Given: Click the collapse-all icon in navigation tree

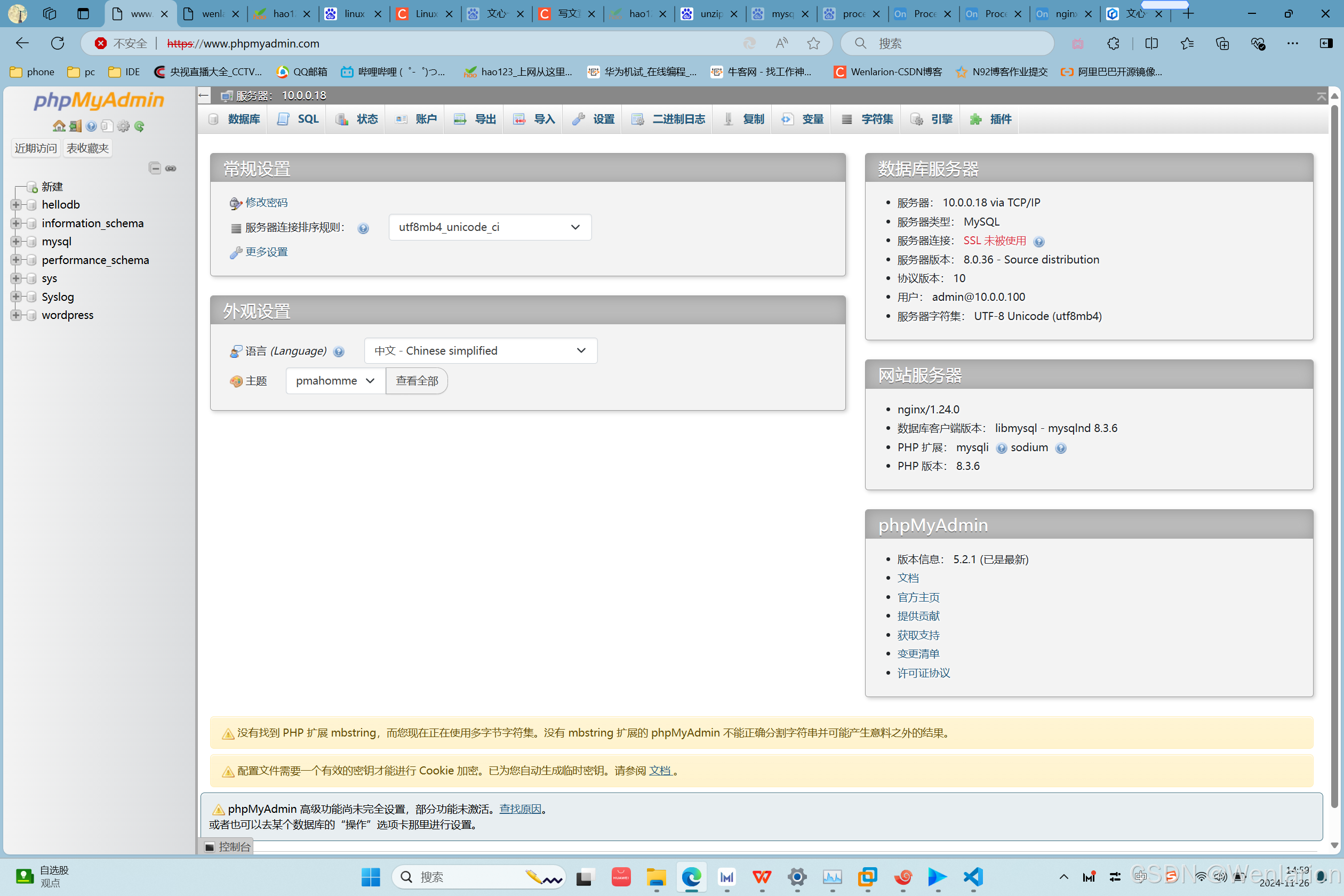Looking at the screenshot, I should click(155, 168).
